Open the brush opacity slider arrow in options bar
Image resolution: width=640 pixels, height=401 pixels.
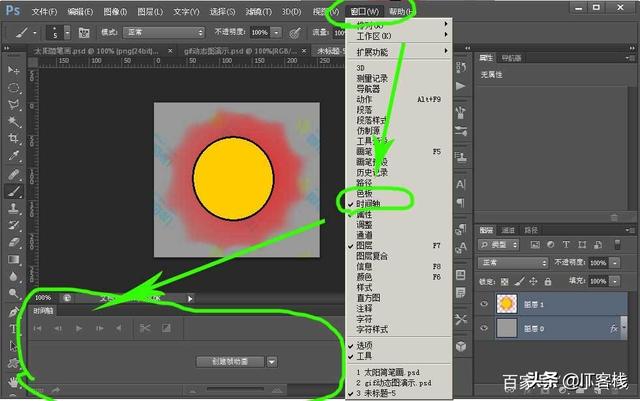point(276,32)
